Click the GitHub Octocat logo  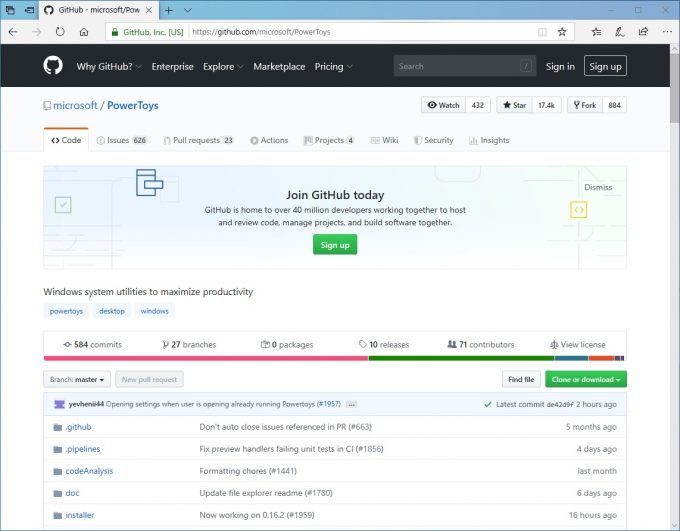[53, 66]
